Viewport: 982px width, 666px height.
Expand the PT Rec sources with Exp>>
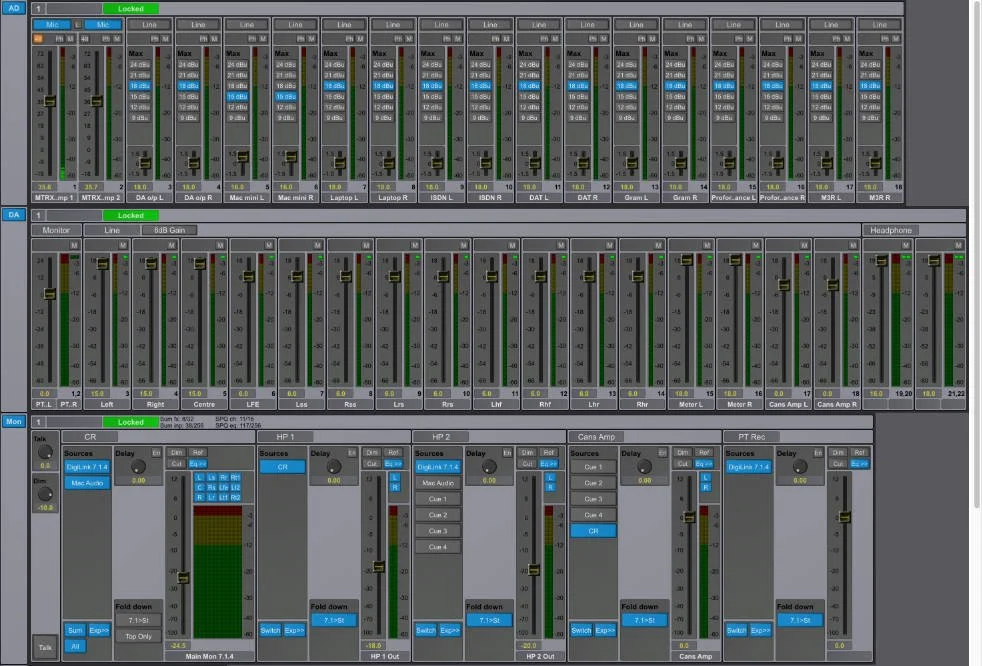760,630
